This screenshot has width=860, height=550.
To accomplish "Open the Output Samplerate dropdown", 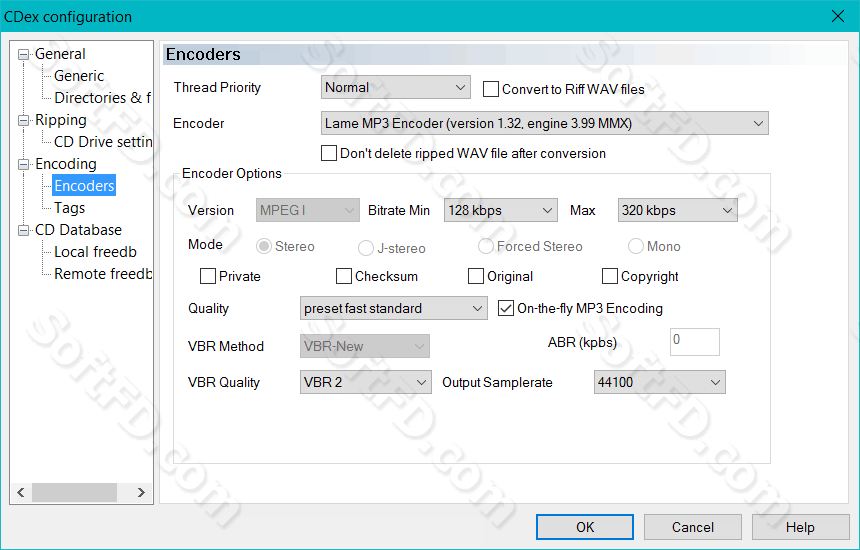I will pyautogui.click(x=659, y=382).
